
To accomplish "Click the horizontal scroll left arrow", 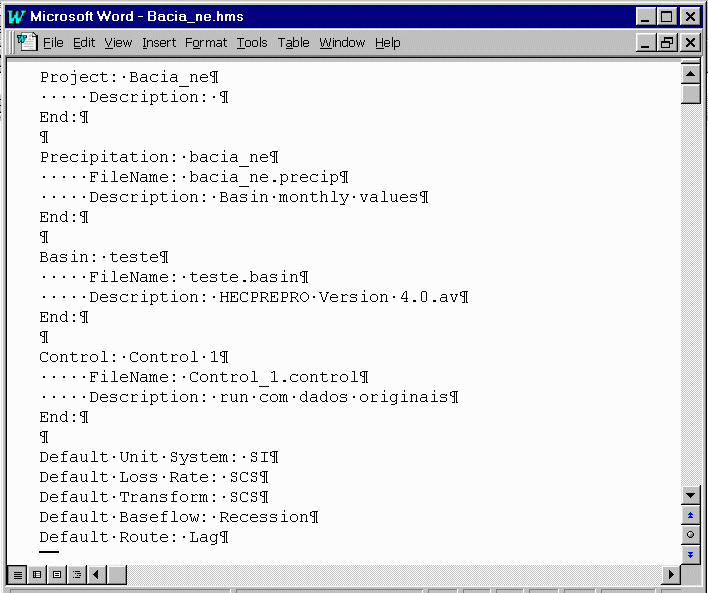I will tap(96, 574).
